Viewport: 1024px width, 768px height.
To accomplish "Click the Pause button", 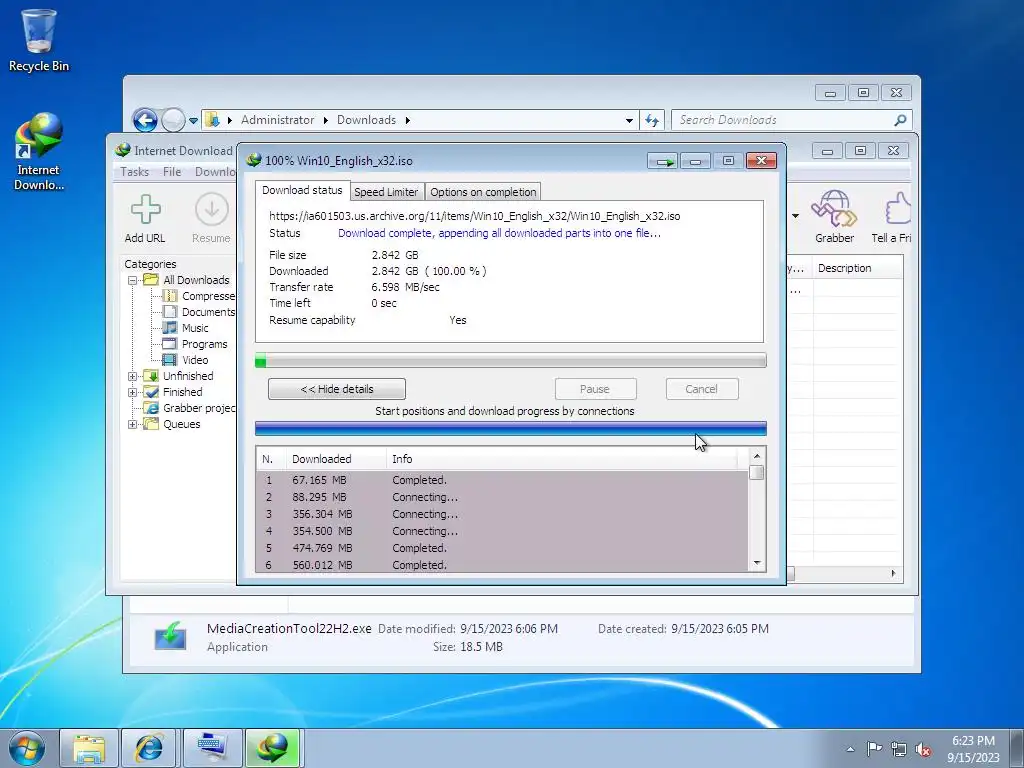I will pyautogui.click(x=595, y=389).
